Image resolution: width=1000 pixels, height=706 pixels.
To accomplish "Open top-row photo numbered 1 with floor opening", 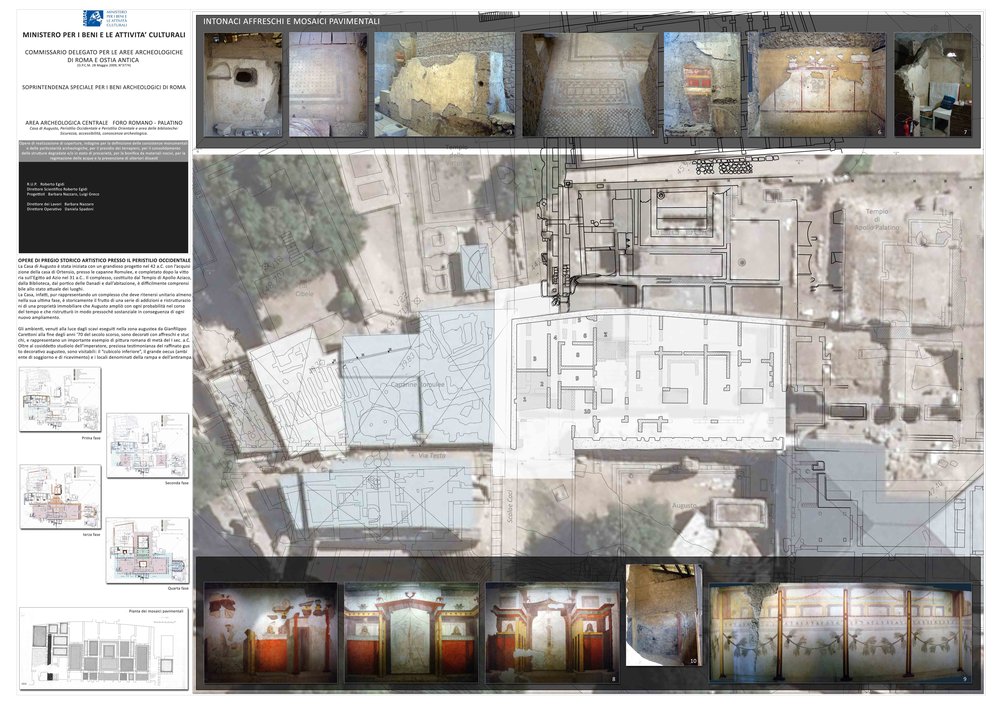I will 243,85.
